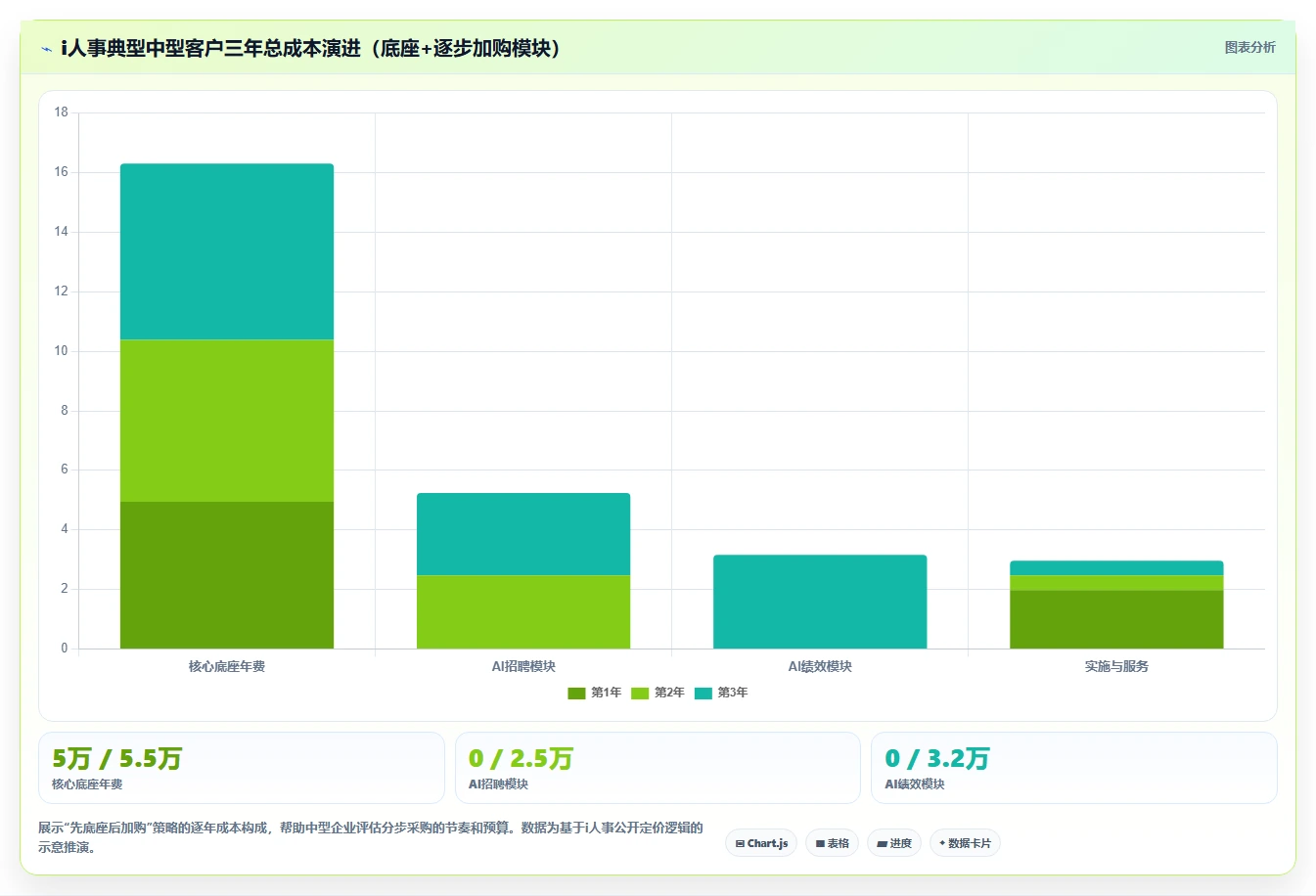Click the AI招聘模块 x-axis label

coord(523,666)
